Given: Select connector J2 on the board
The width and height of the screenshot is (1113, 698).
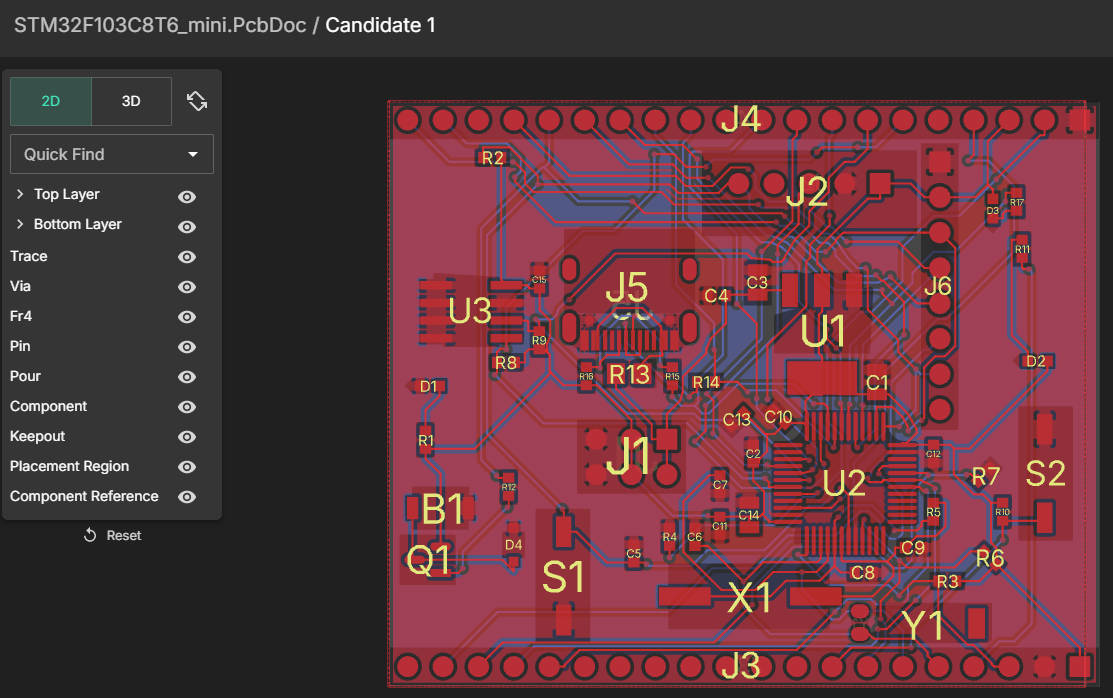Looking at the screenshot, I should pos(807,191).
